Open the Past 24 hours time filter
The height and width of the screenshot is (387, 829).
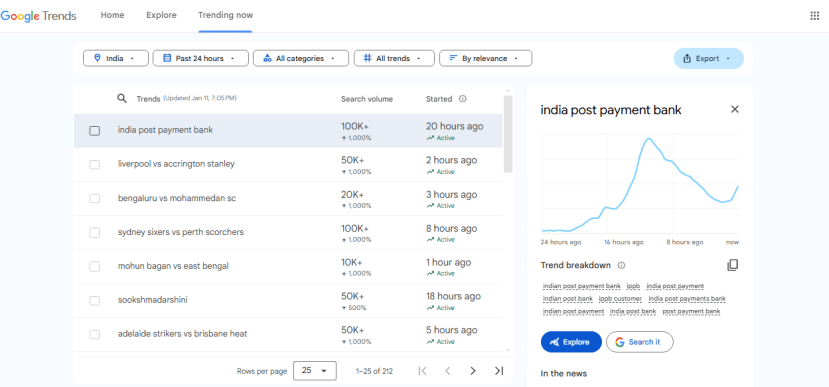click(200, 59)
